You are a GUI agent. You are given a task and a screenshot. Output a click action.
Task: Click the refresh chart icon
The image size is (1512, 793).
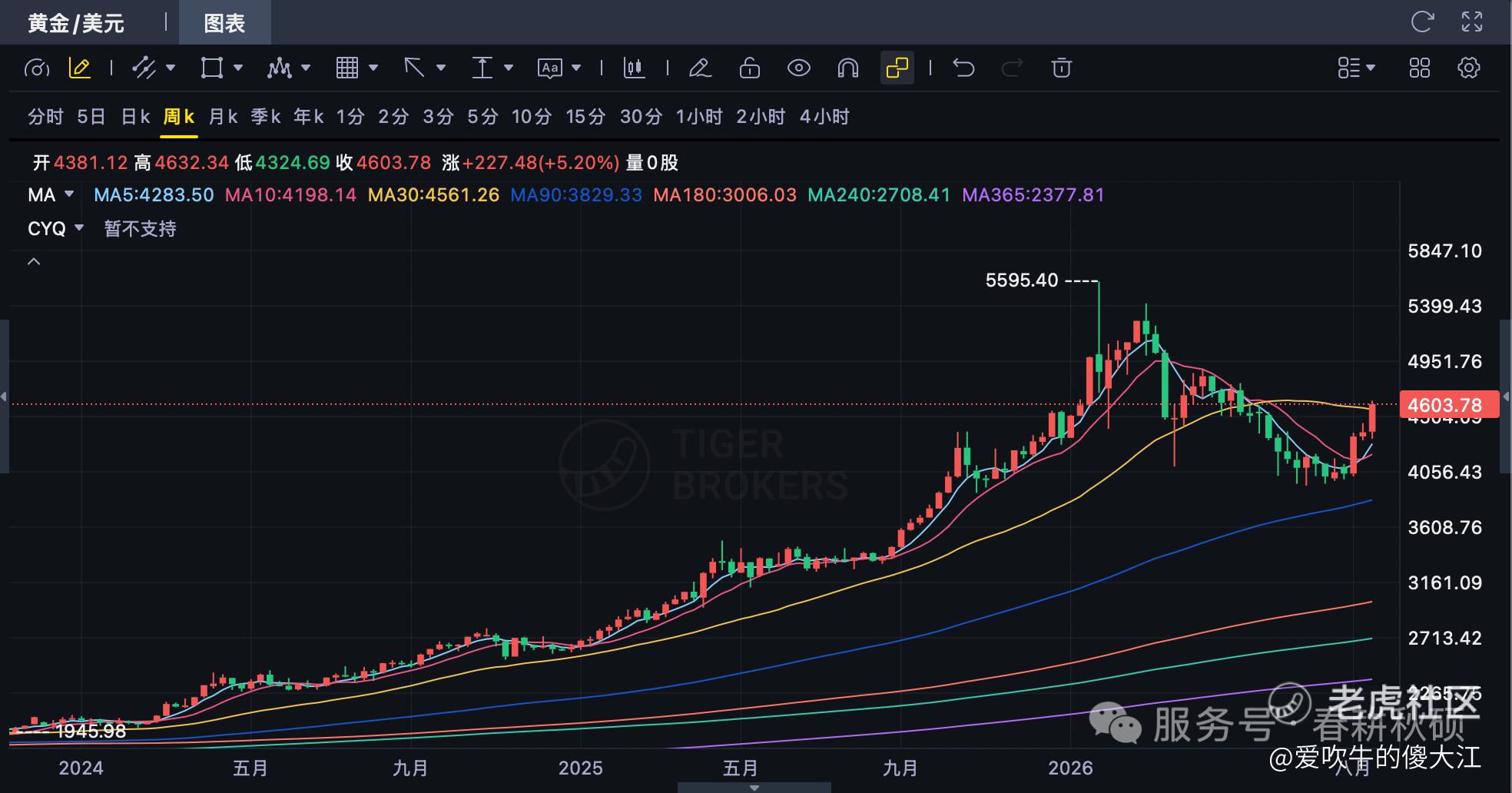[1422, 22]
